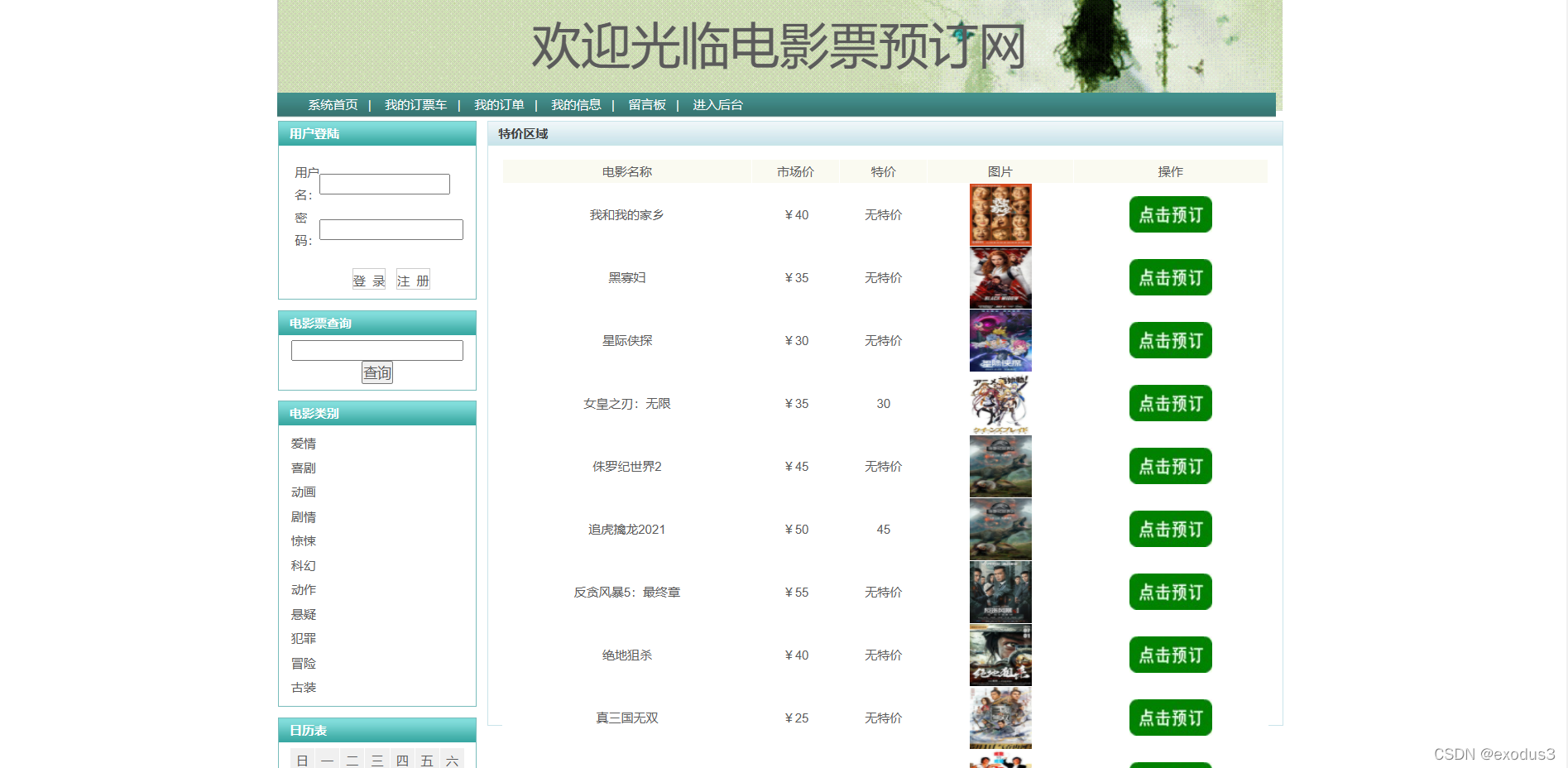Select the 爱情 movie category
The width and height of the screenshot is (1568, 768).
click(x=304, y=444)
